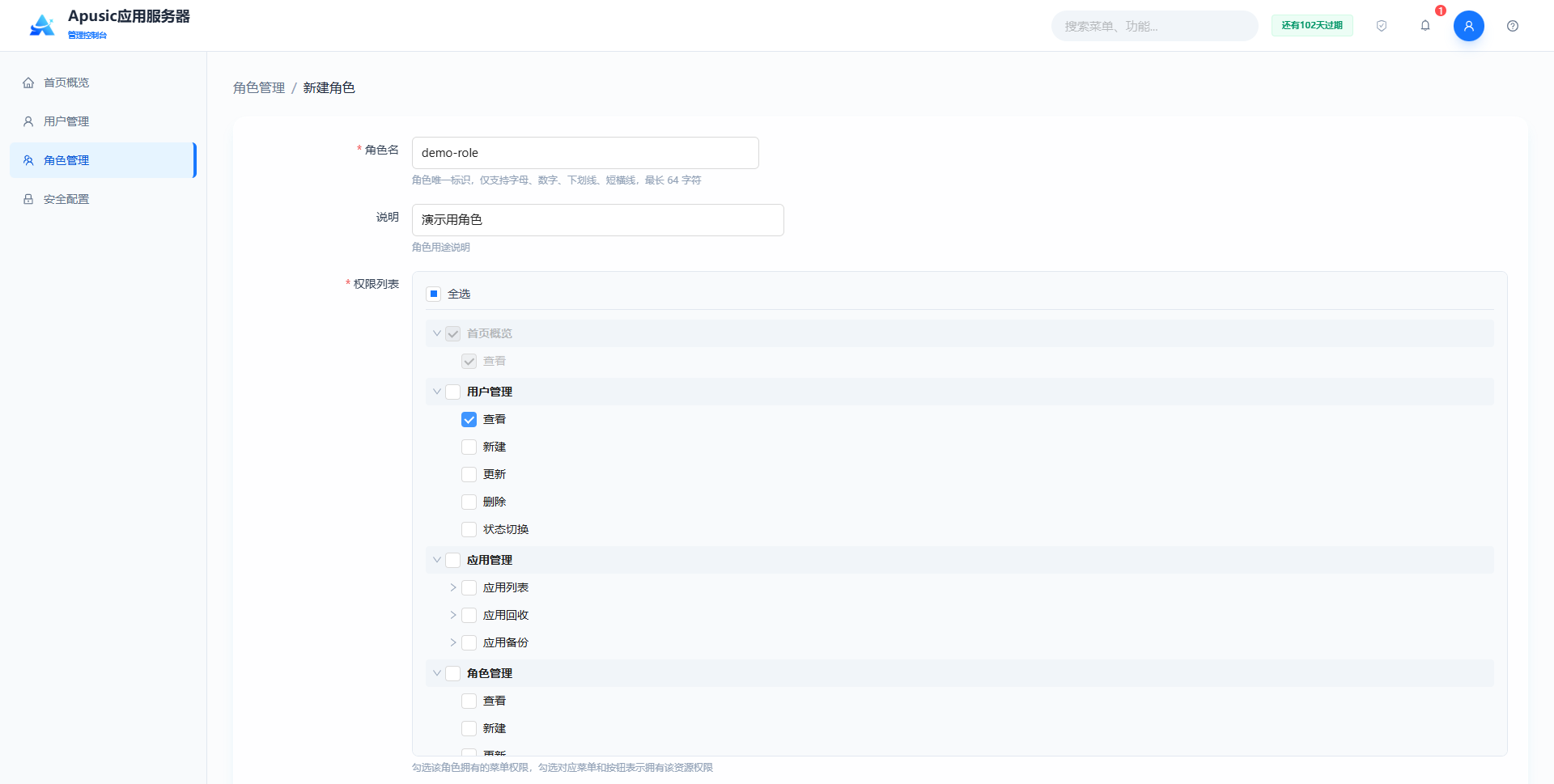Check 查看 under 角色管理 permissions

(x=469, y=701)
